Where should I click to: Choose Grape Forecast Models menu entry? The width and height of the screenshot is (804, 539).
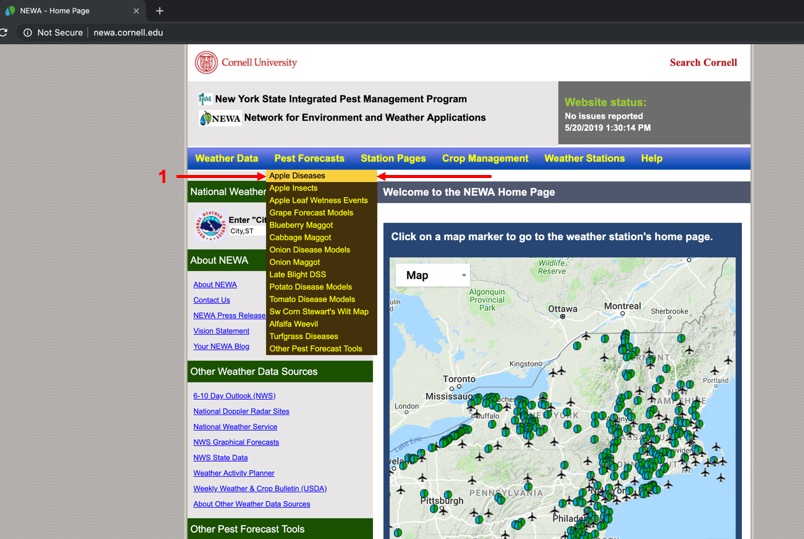pos(311,213)
